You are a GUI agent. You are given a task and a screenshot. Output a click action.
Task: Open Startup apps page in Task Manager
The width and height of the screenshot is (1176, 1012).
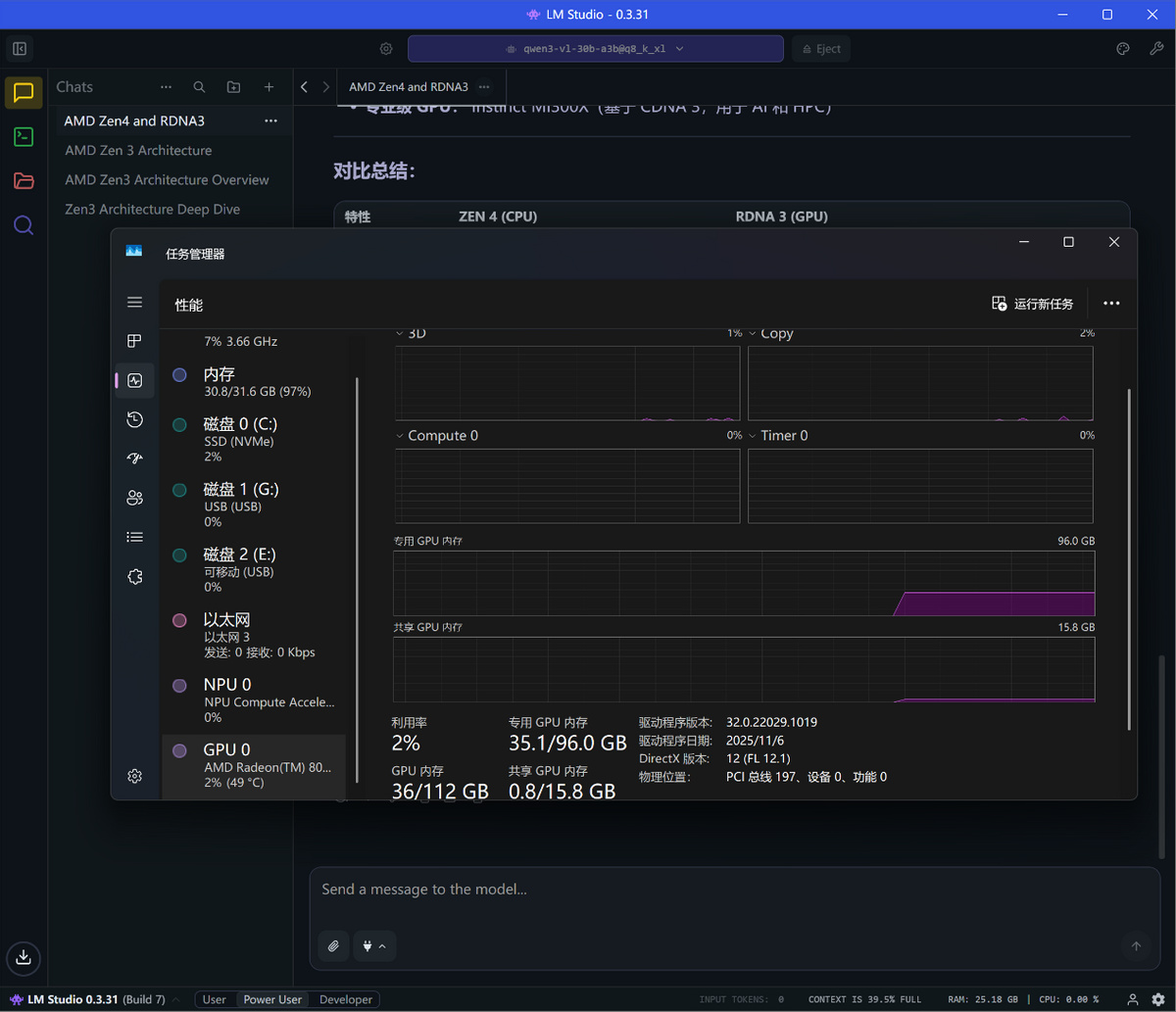(135, 458)
